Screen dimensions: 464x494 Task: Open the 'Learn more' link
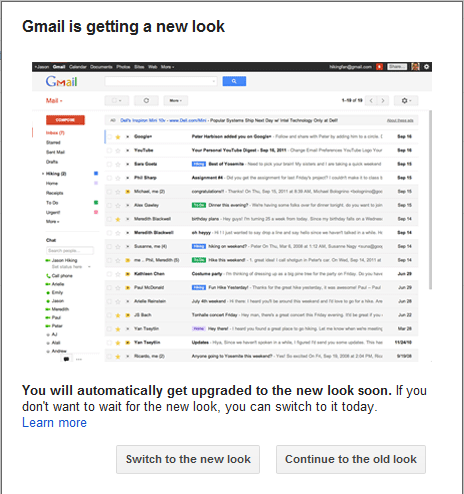coord(54,423)
